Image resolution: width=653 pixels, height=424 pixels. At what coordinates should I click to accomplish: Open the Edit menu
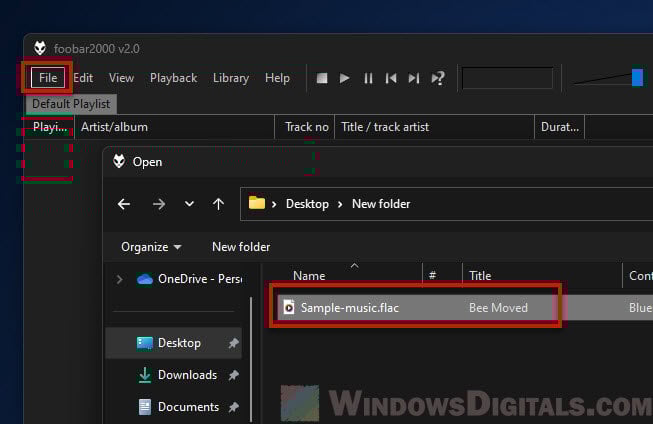tap(83, 78)
